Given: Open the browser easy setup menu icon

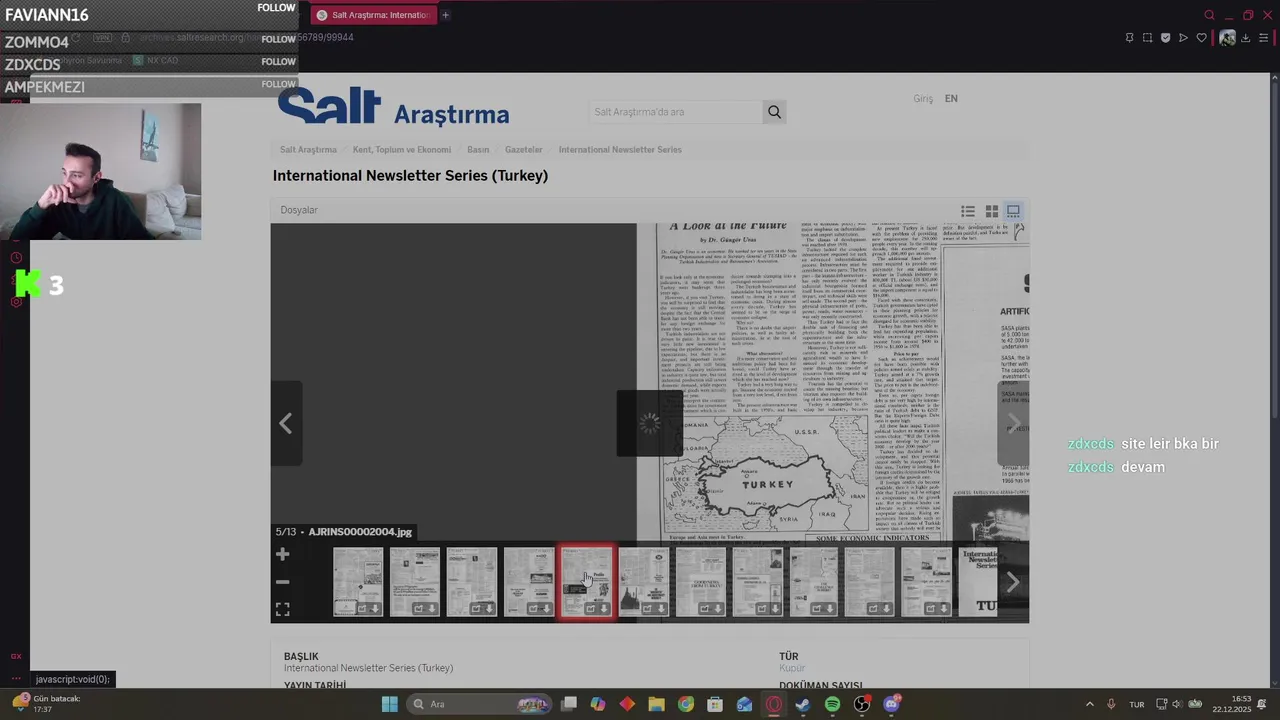Looking at the screenshot, I should [x=1263, y=38].
